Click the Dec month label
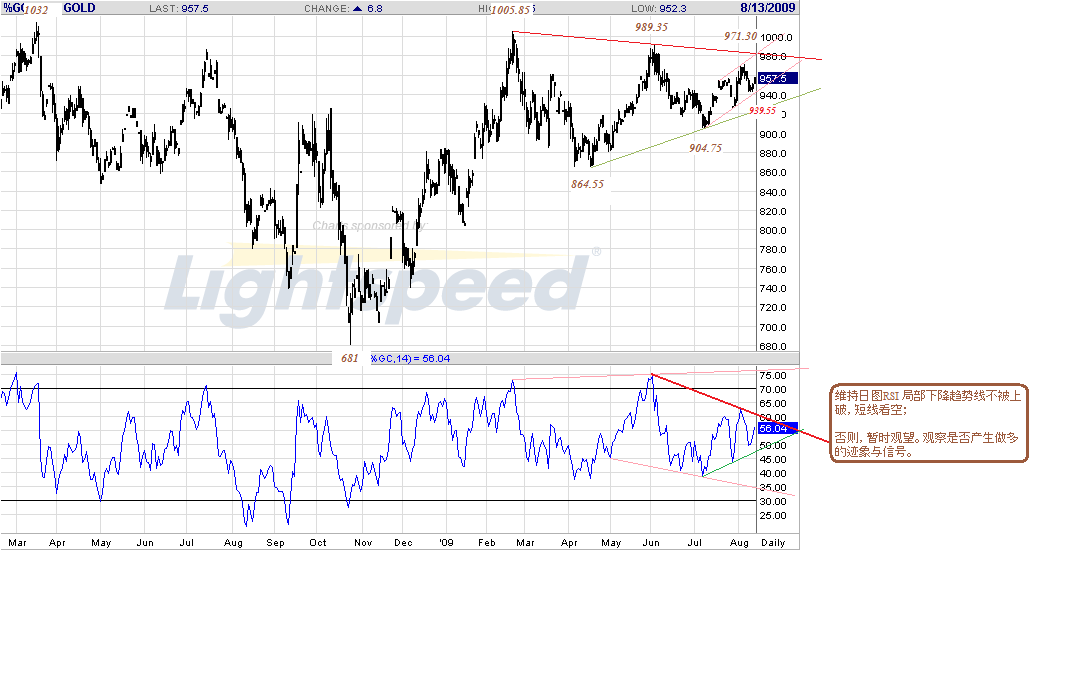This screenshot has width=1086, height=698. pos(403,543)
